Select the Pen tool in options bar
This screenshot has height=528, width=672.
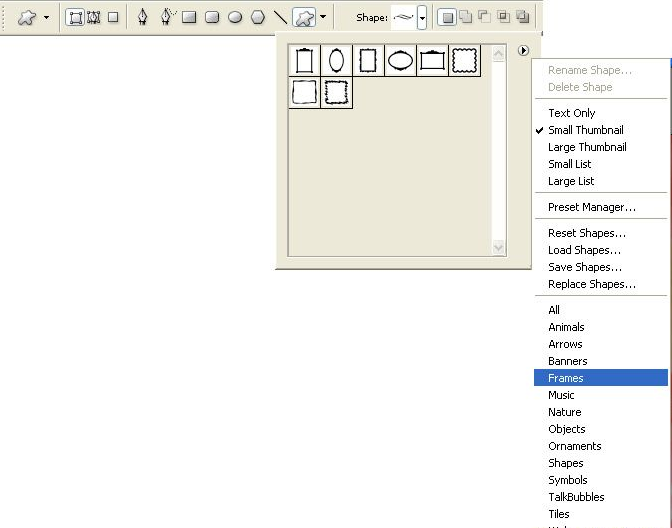(143, 17)
